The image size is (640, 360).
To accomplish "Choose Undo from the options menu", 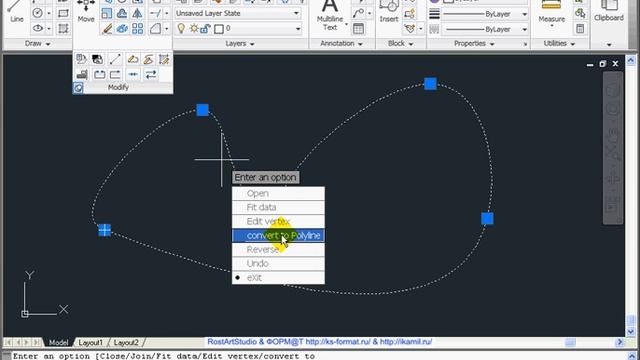I will point(278,263).
